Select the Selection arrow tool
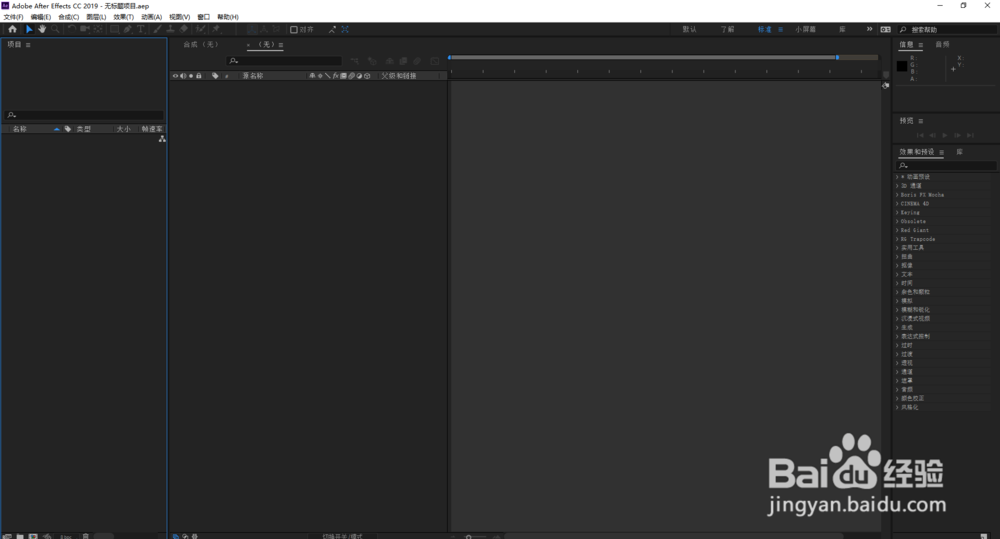Screen dimensions: 1000x539 [29, 29]
